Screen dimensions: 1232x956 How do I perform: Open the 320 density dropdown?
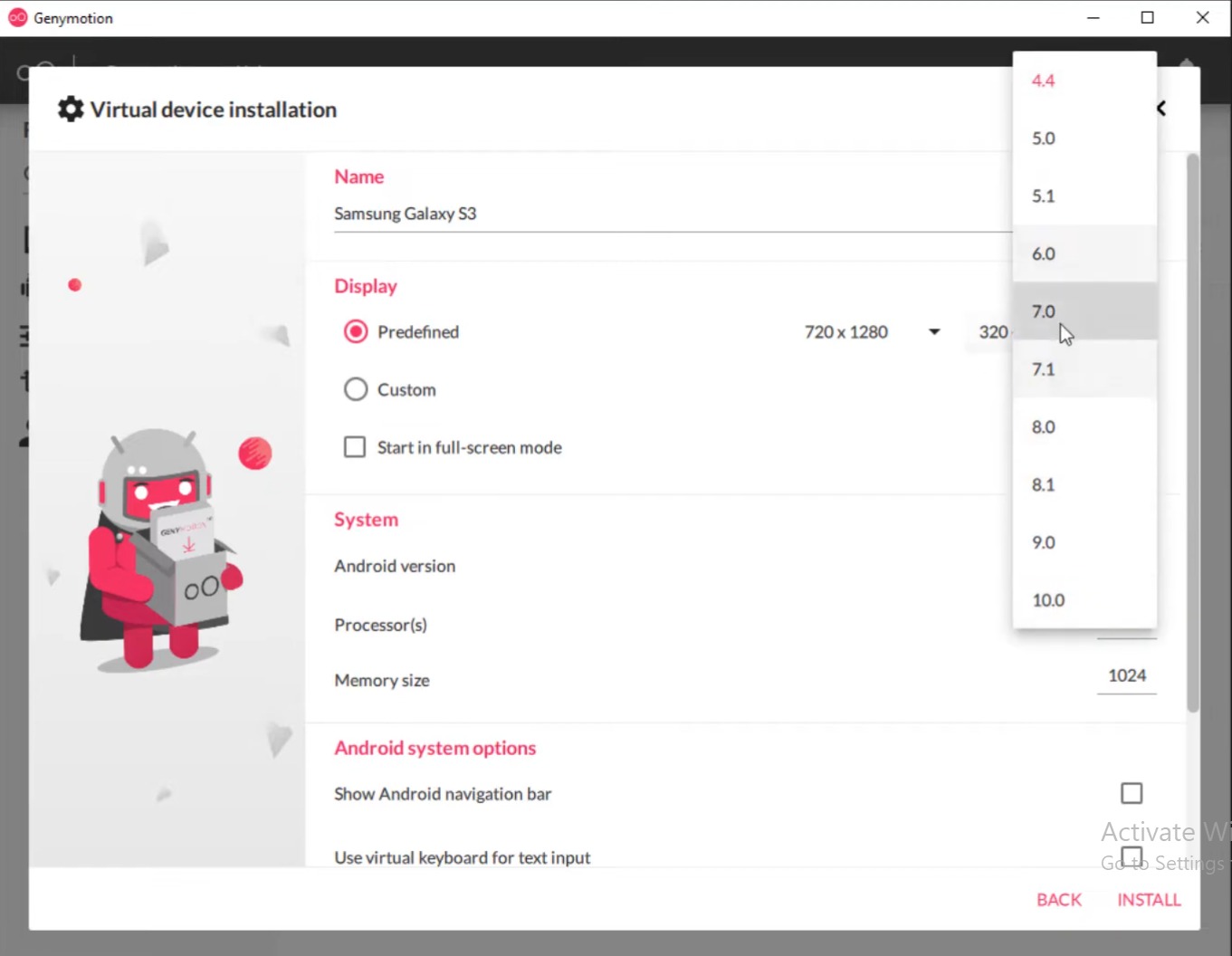(x=989, y=332)
